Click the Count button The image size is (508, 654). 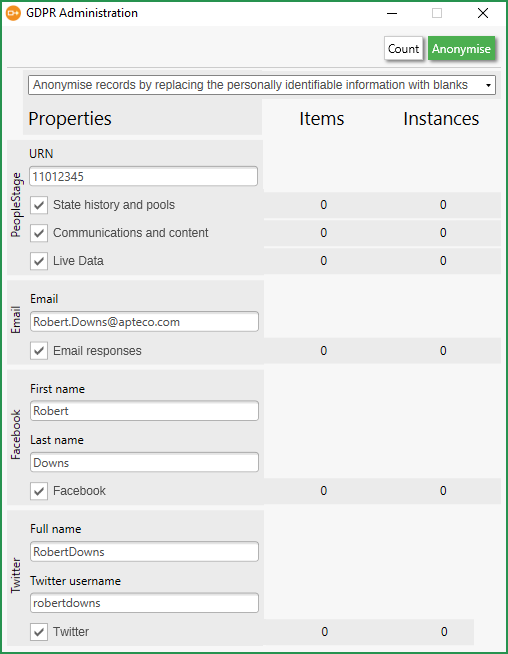[x=403, y=49]
